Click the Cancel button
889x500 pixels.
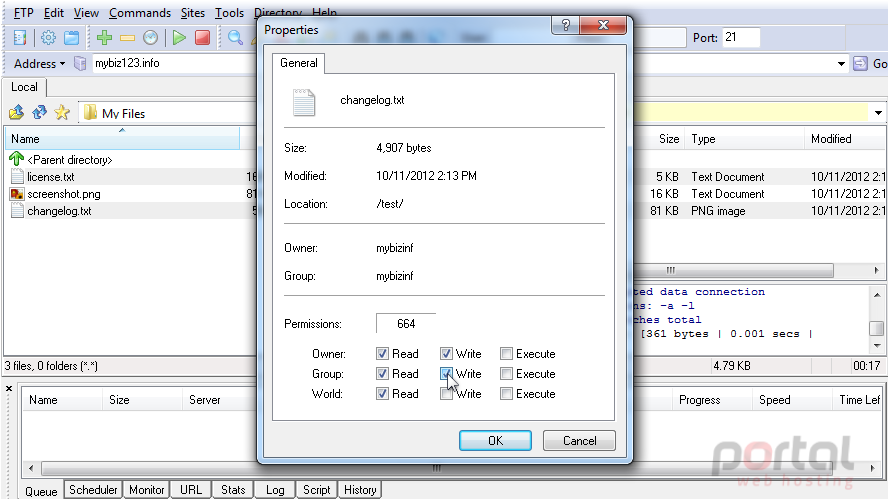[579, 440]
